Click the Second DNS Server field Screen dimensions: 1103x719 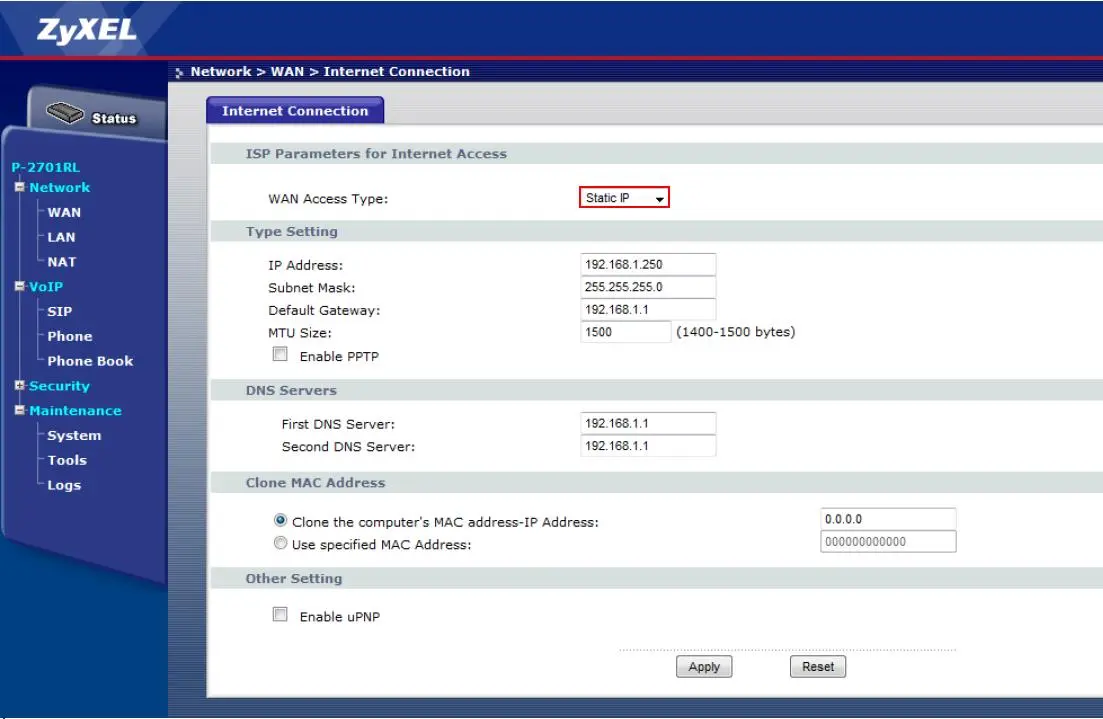click(648, 446)
